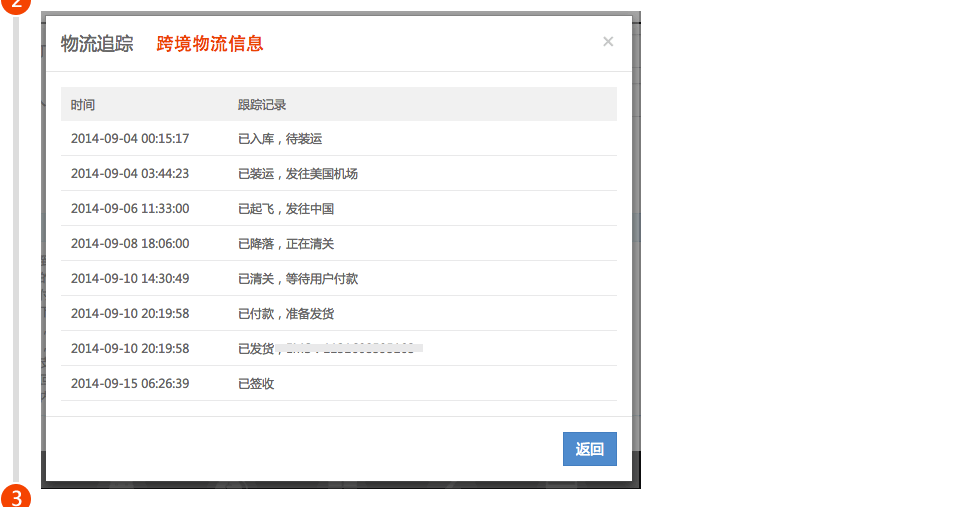Click the blue 返回 button
The image size is (976, 507).
589,449
